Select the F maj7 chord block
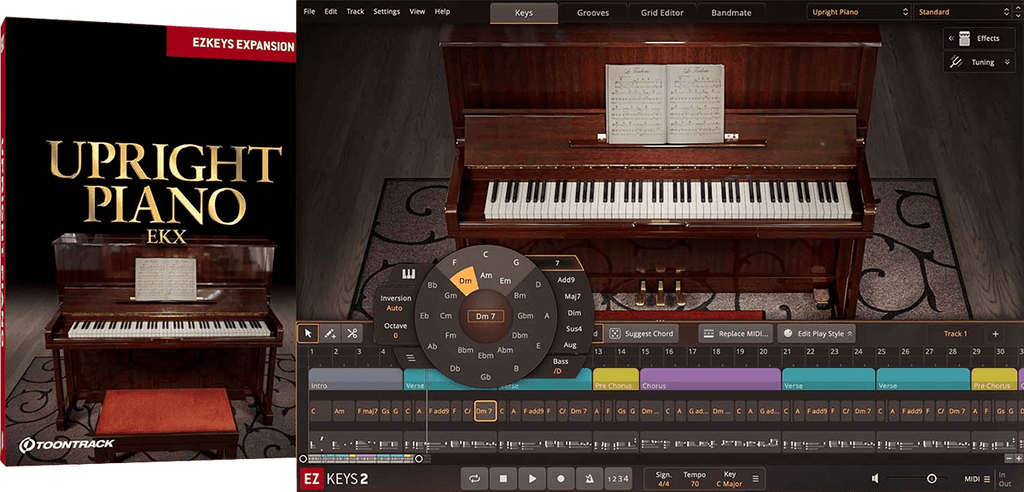Image resolution: width=1024 pixels, height=492 pixels. click(x=368, y=411)
